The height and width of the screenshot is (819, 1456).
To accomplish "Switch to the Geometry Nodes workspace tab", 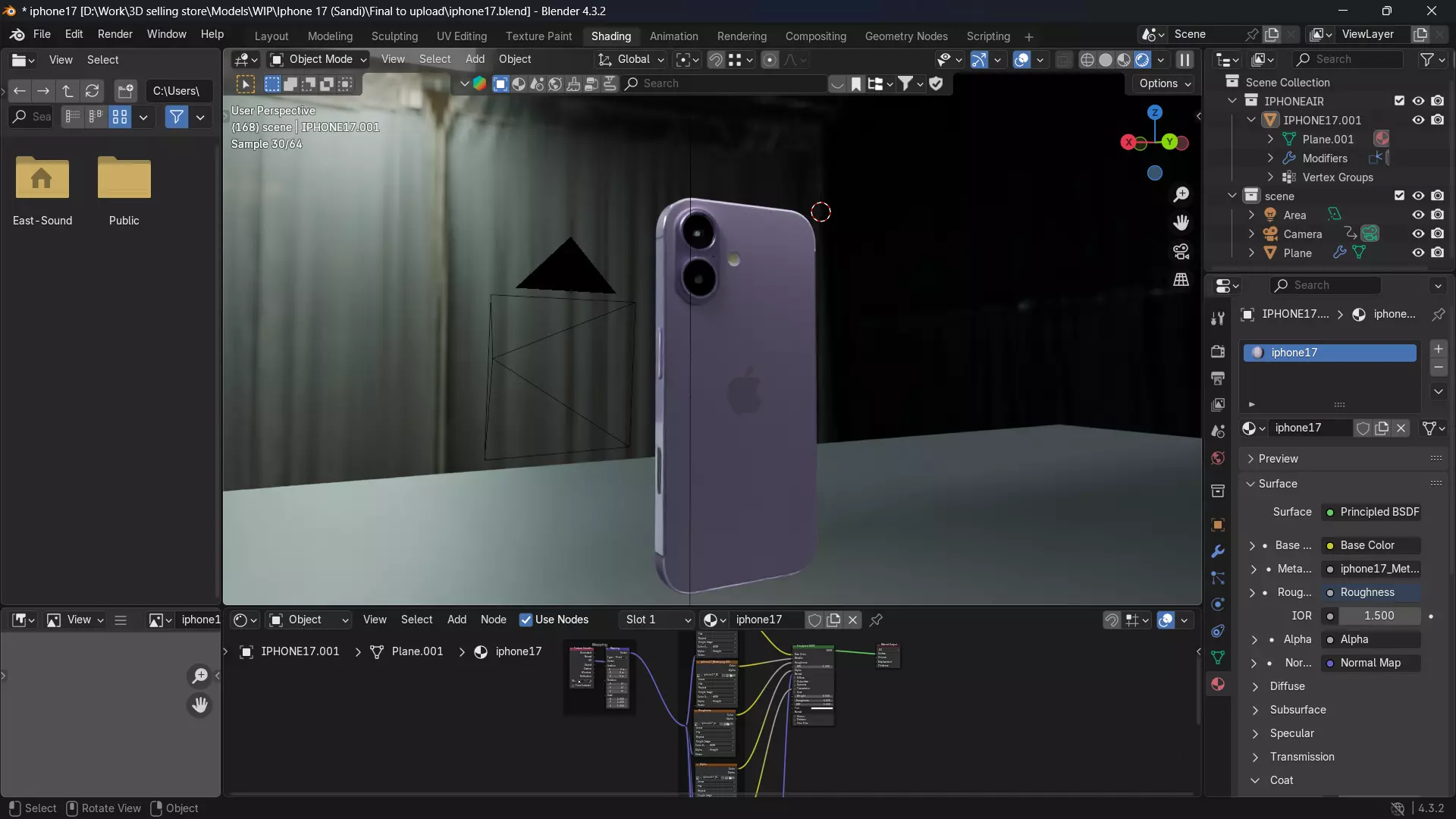I will [x=906, y=36].
